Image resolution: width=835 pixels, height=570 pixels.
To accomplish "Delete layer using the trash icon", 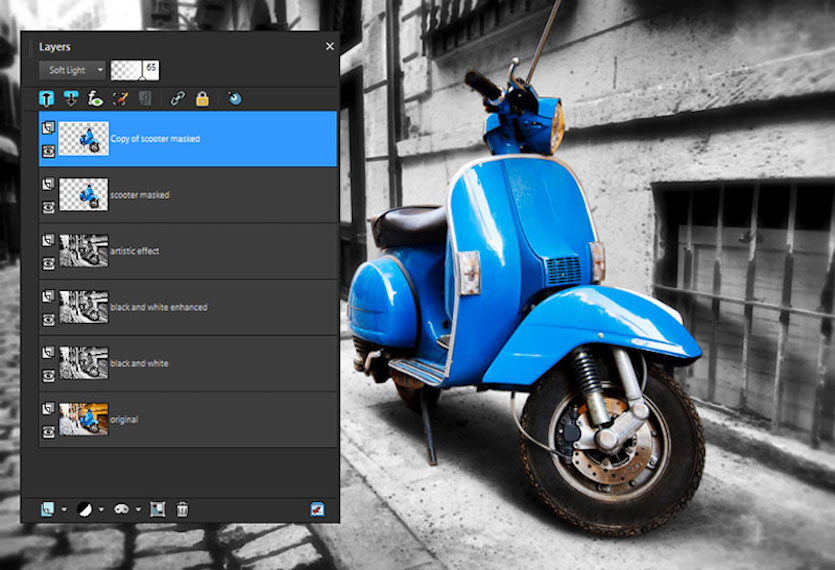I will click(x=182, y=509).
